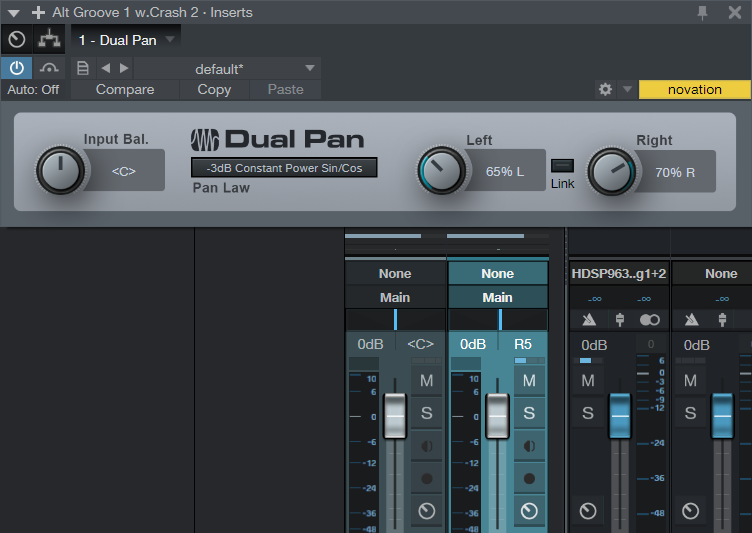Click the Left pan knob
The width and height of the screenshot is (752, 533).
(x=441, y=171)
